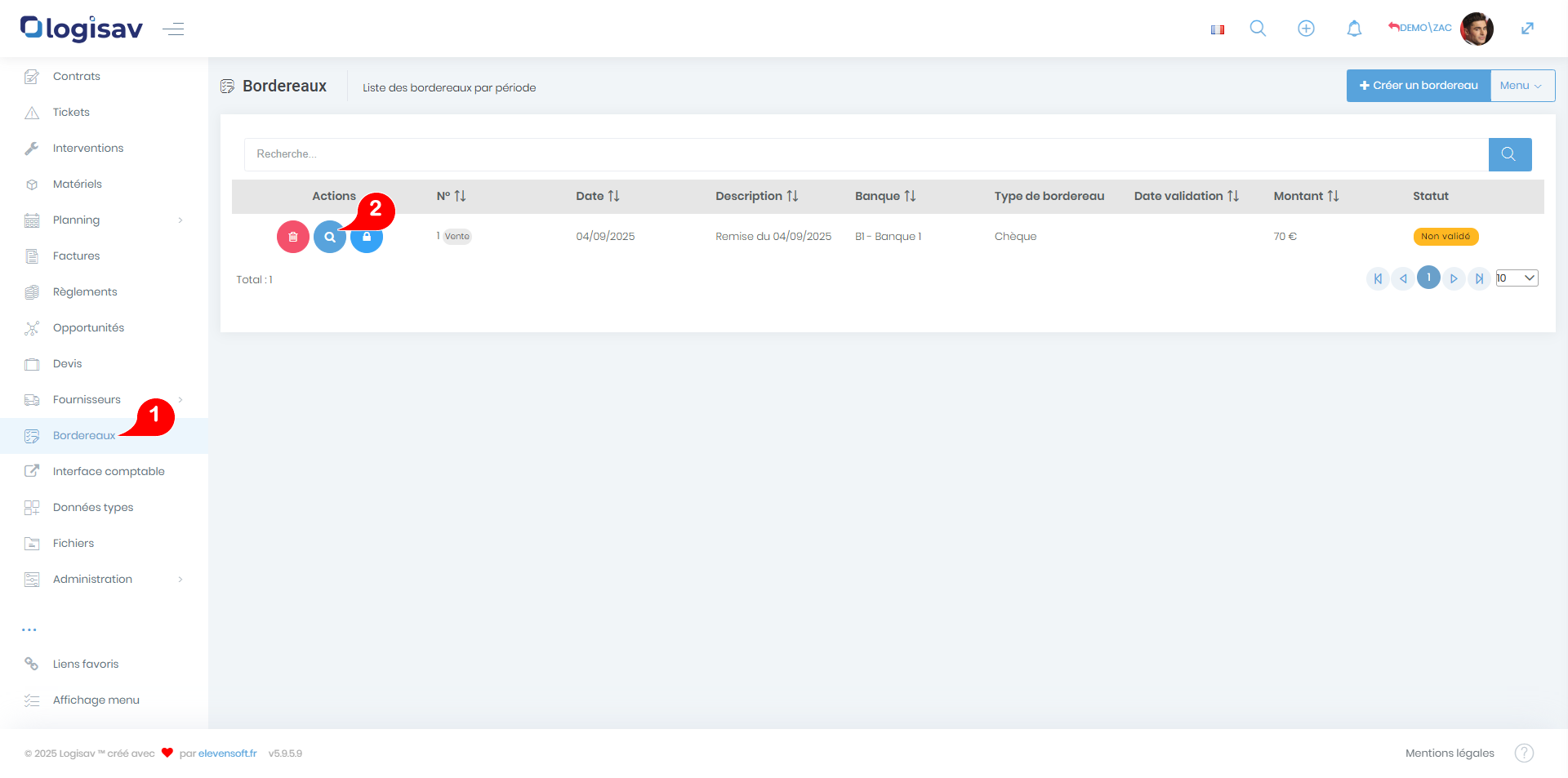The height and width of the screenshot is (778, 1568).
Task: Click the red delete bordereau icon
Action: [292, 237]
